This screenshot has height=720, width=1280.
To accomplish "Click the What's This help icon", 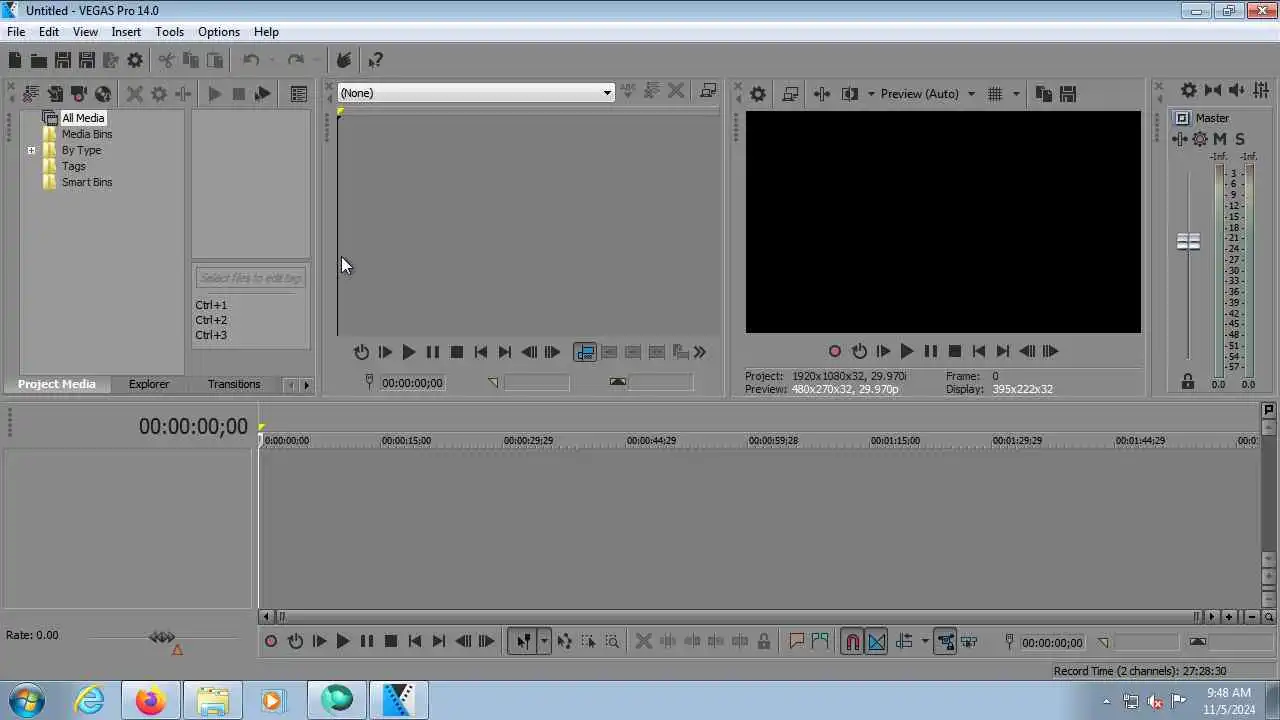I will 375,61.
